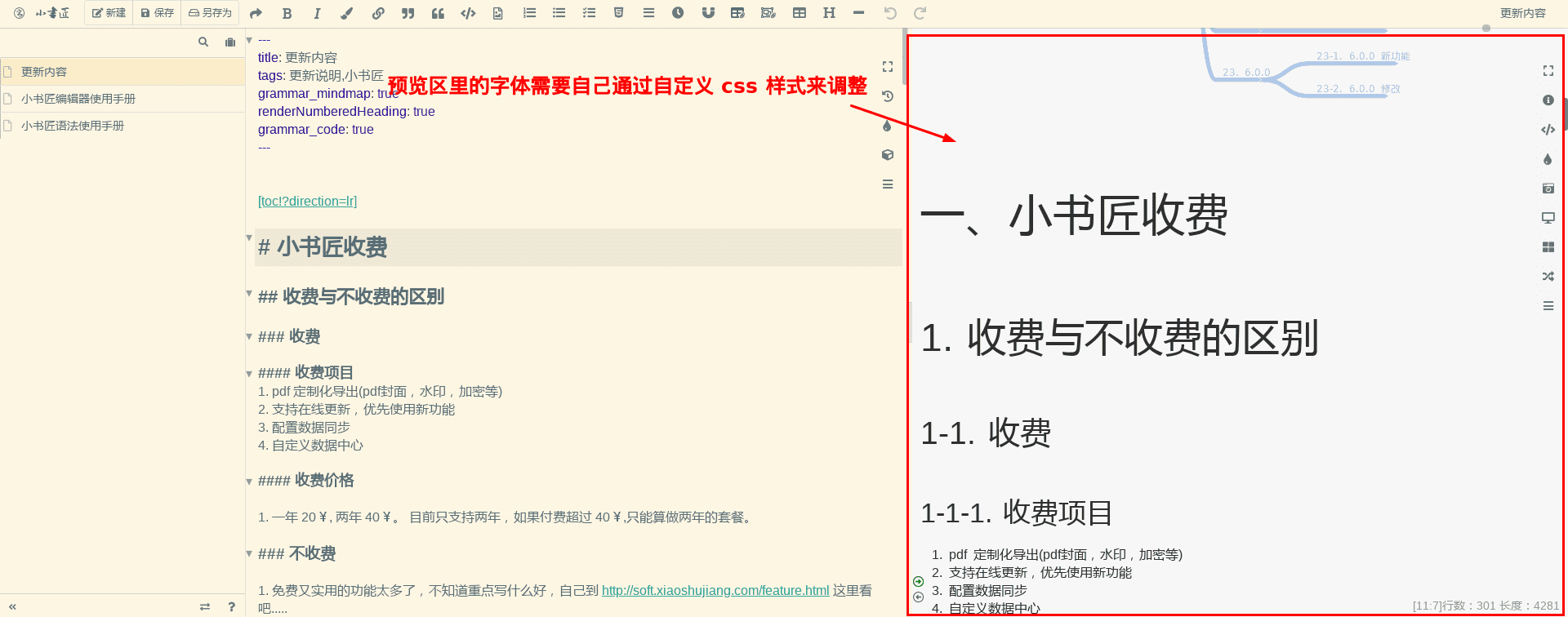Open editor history with the clock-arrow icon
The height and width of the screenshot is (617, 1568).
click(888, 96)
